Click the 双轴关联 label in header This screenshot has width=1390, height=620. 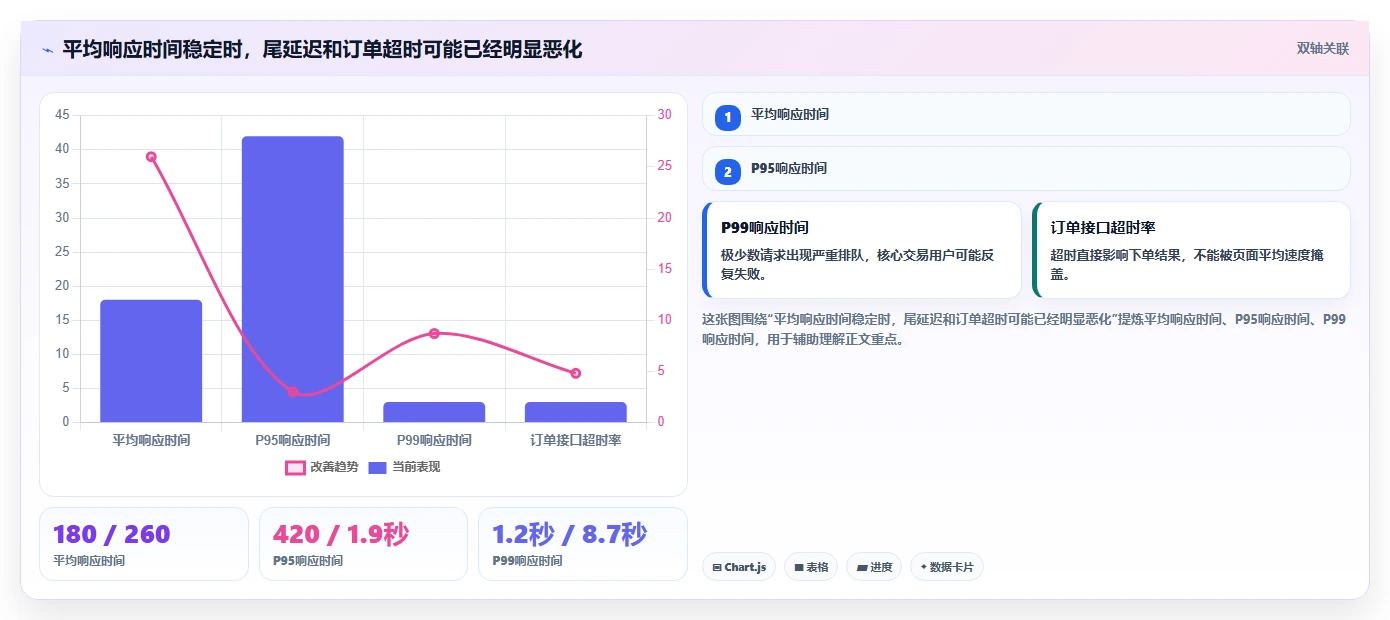point(1323,49)
